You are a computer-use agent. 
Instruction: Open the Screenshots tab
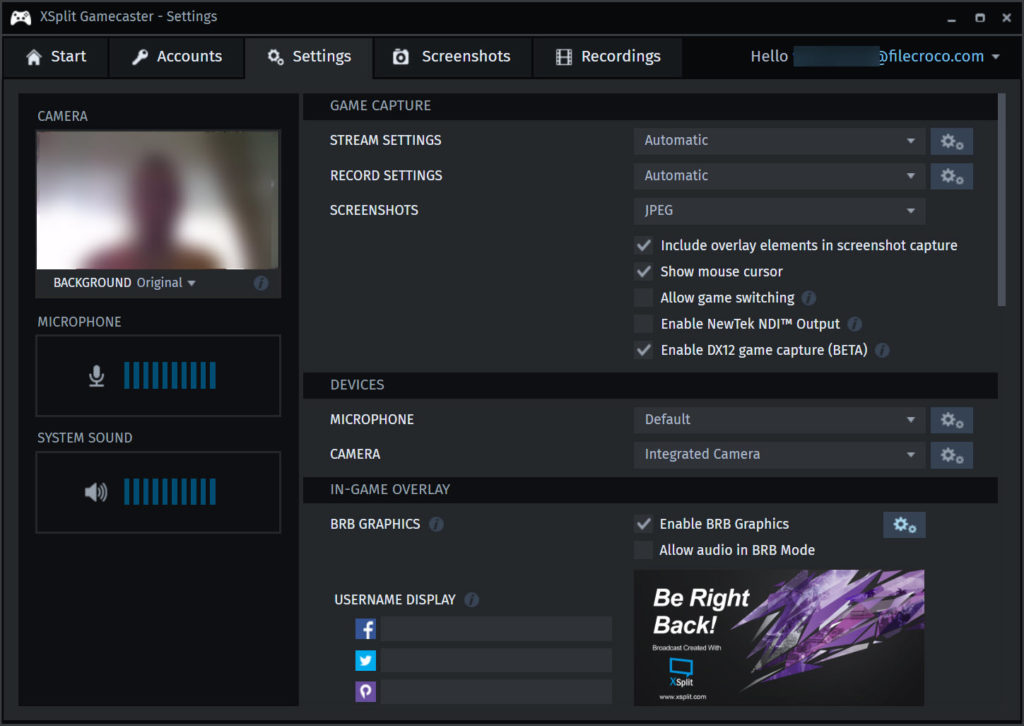[452, 57]
